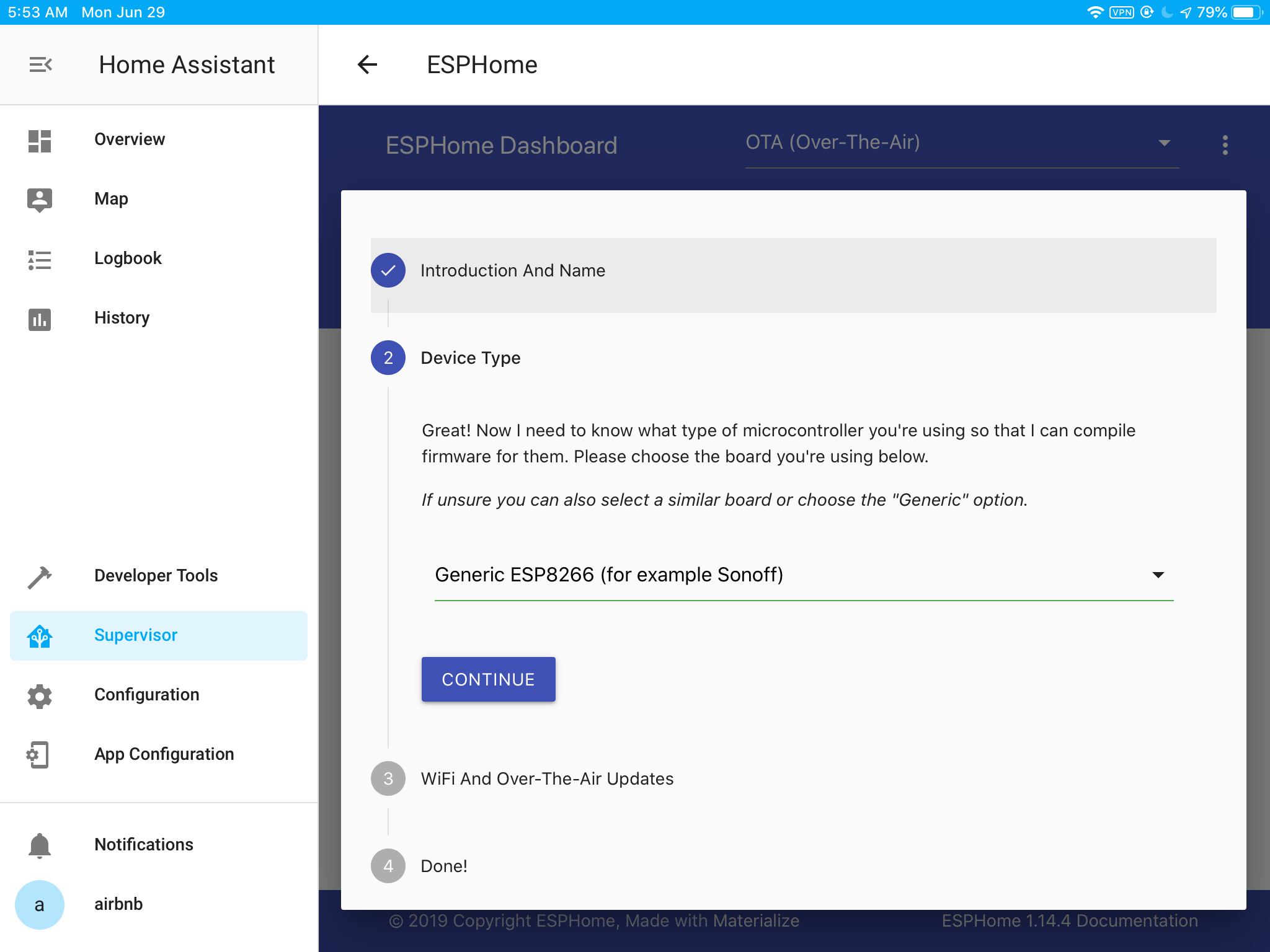Click the ESPHome Dashboard title
Image resolution: width=1270 pixels, height=952 pixels.
pyautogui.click(x=501, y=146)
